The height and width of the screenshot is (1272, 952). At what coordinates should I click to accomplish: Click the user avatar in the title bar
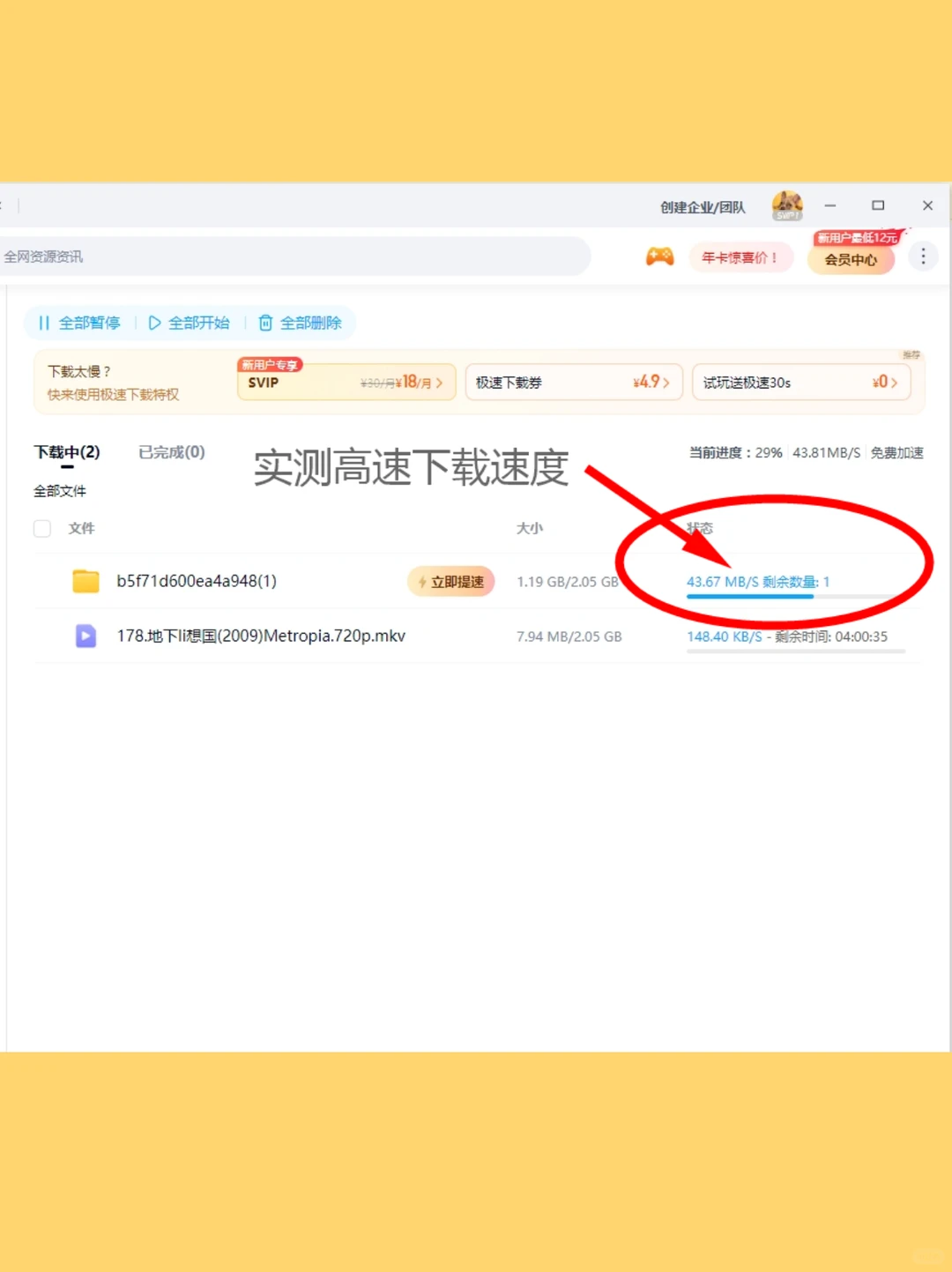click(x=787, y=205)
